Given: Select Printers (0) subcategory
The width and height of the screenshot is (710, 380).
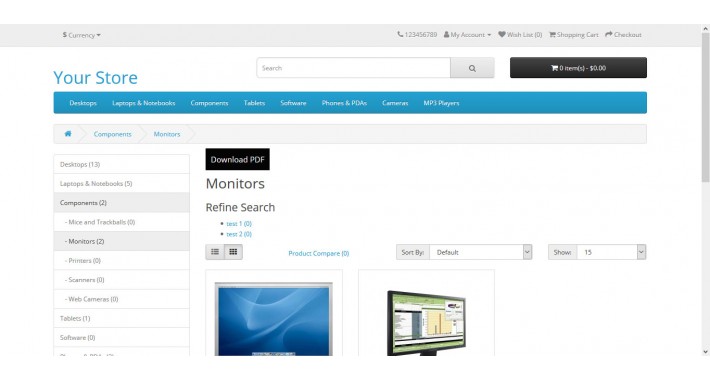Looking at the screenshot, I should 121,260.
